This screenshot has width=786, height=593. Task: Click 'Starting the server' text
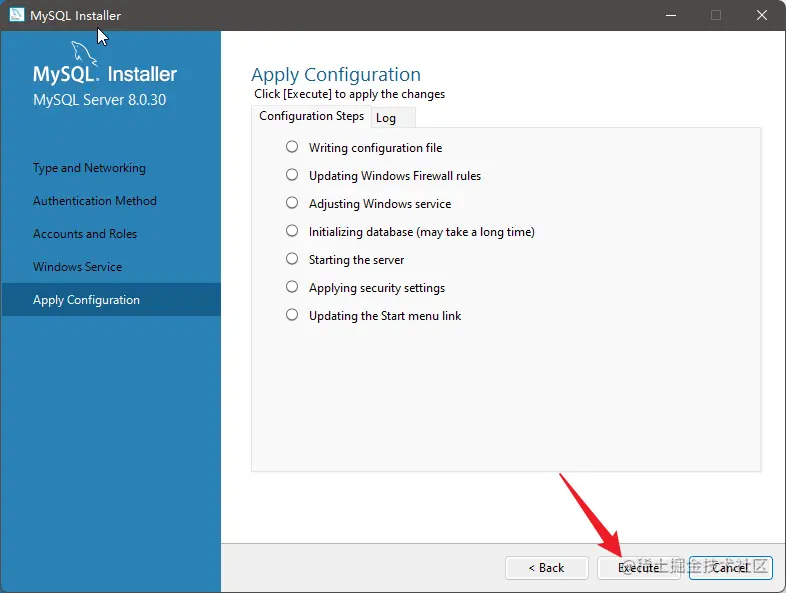click(356, 260)
